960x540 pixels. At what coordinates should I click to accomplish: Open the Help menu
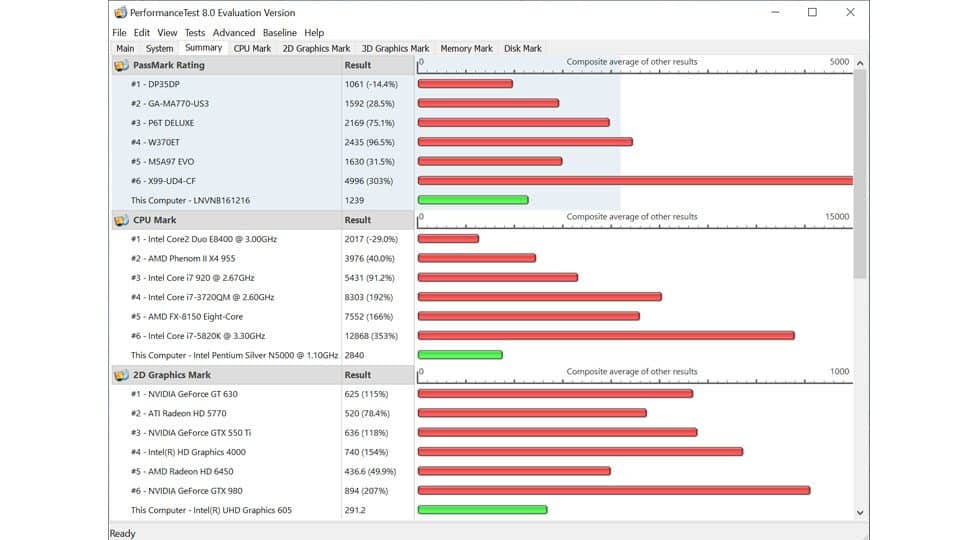(x=314, y=32)
